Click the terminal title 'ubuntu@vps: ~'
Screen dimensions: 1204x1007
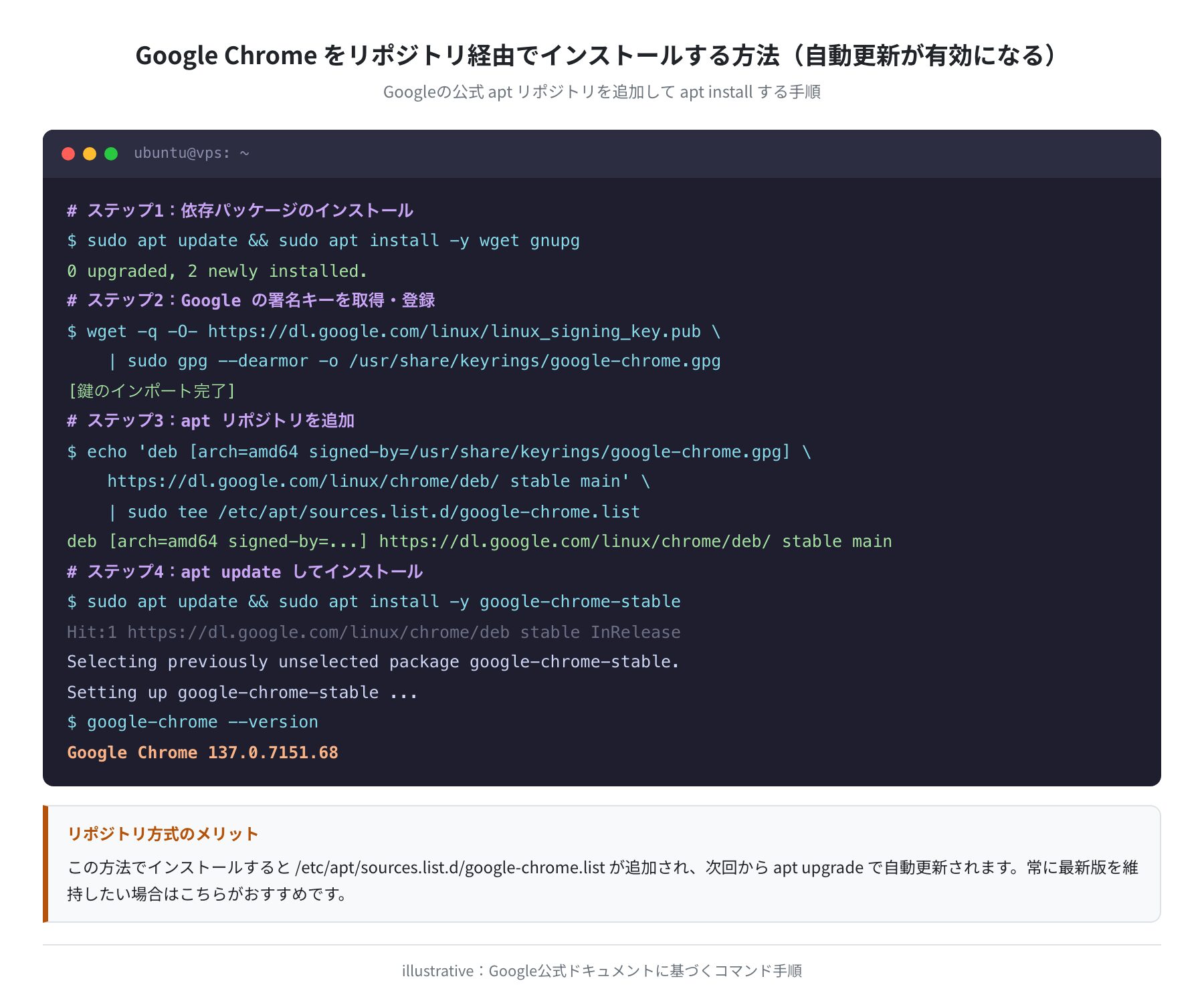click(191, 153)
